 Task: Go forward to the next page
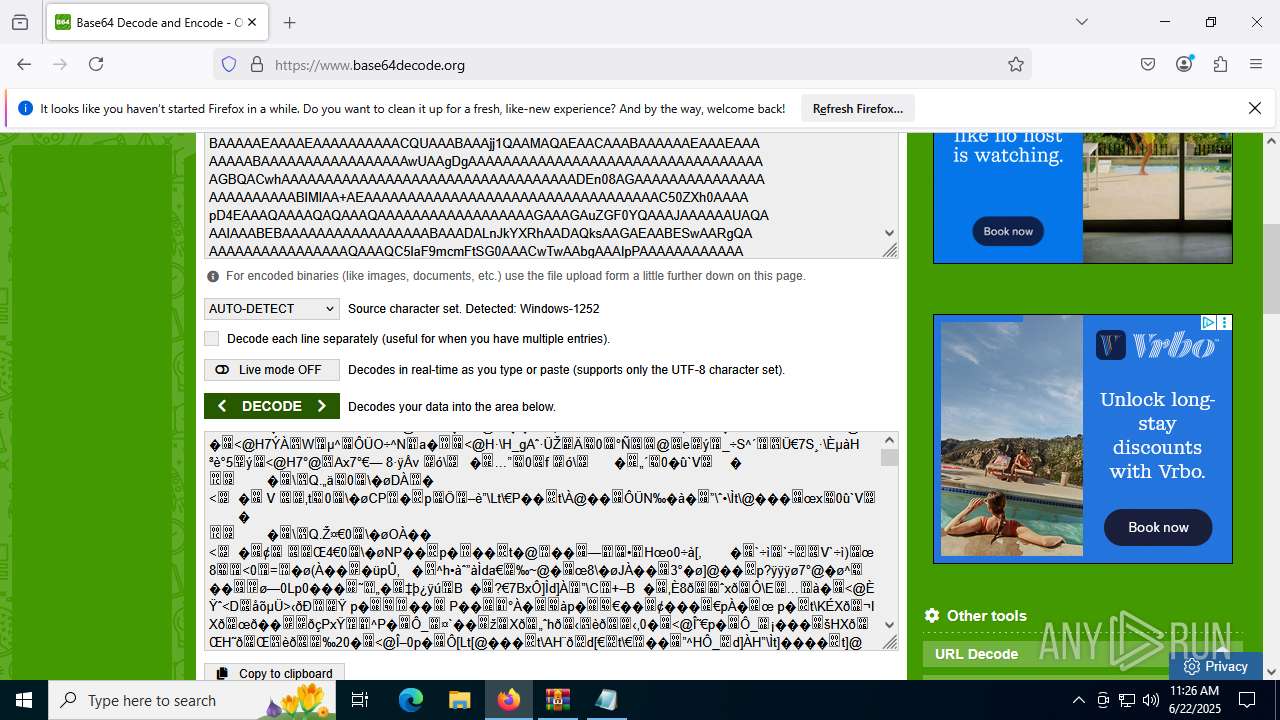(60, 64)
